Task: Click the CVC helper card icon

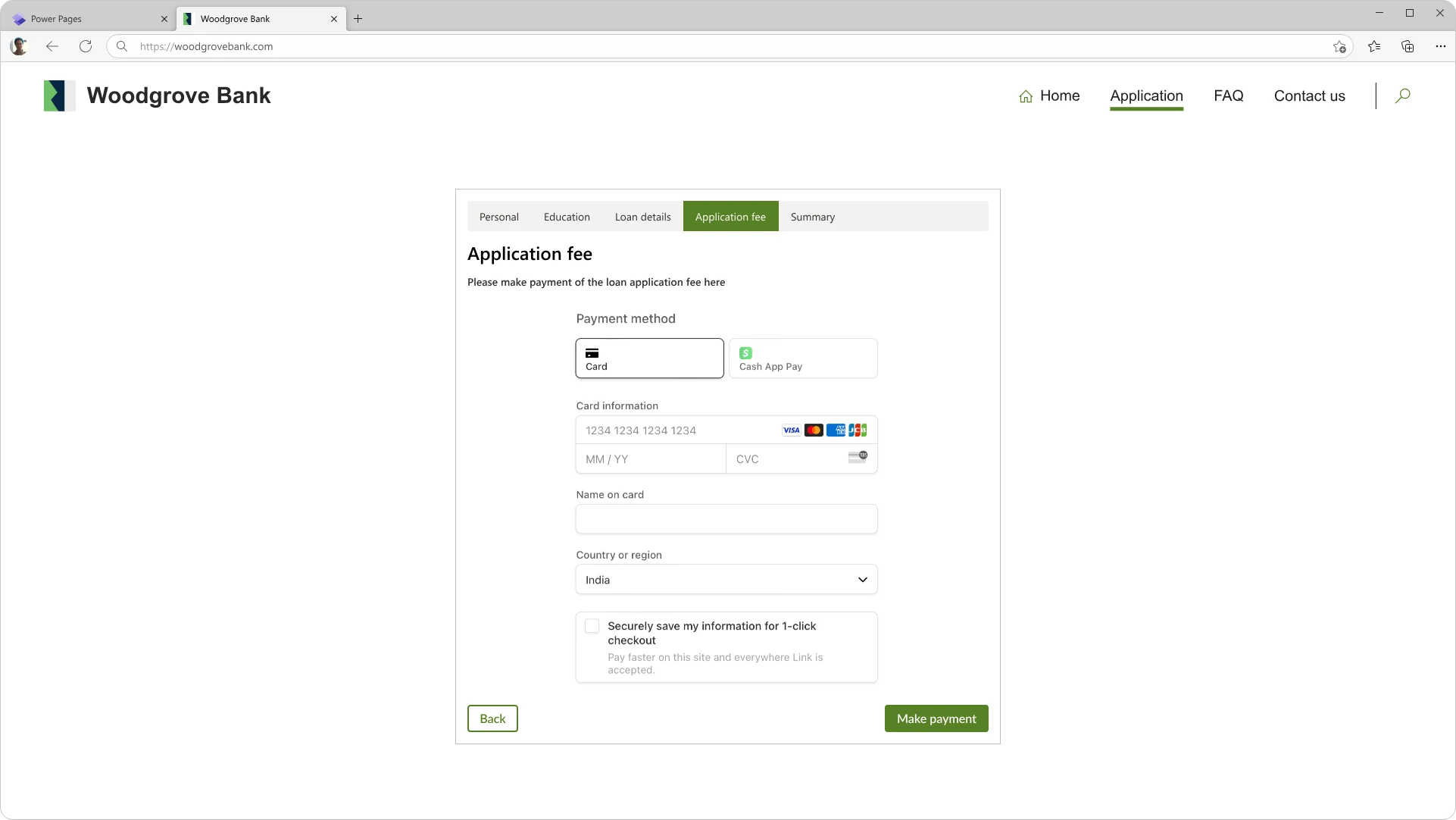Action: point(858,457)
